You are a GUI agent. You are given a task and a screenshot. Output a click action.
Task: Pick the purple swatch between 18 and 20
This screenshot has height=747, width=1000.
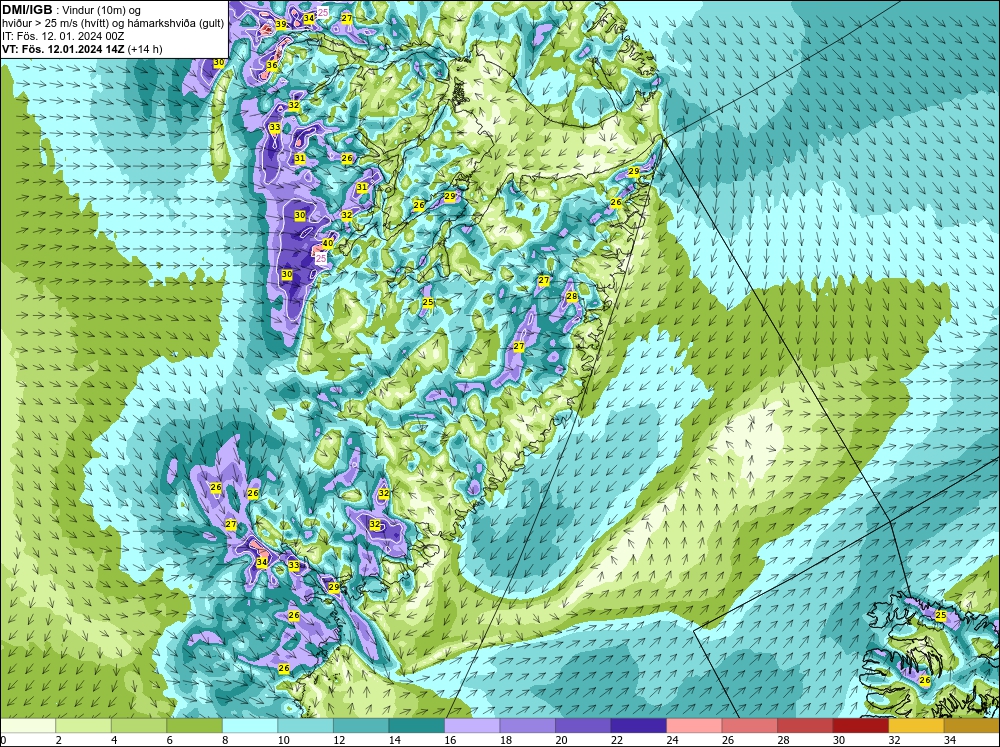(x=527, y=726)
